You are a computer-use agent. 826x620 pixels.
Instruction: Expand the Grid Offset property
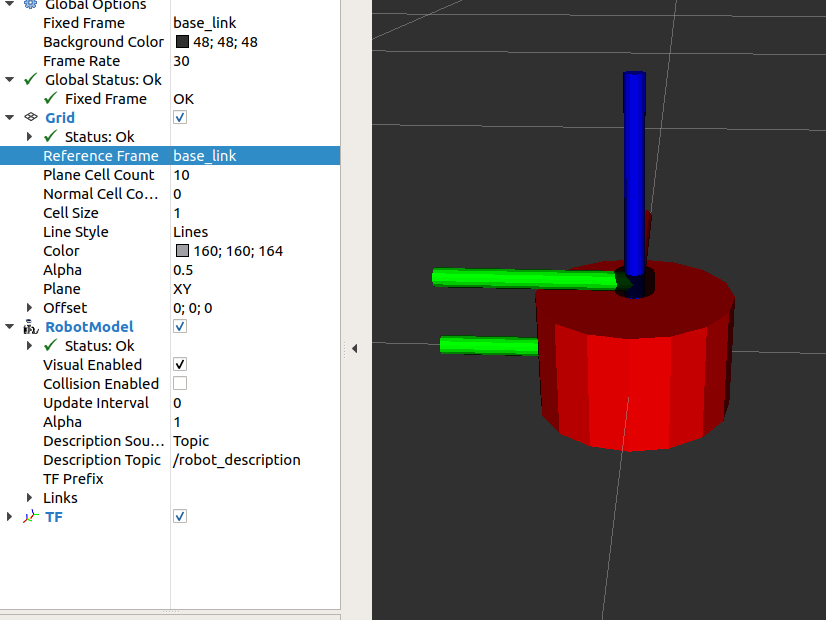(x=30, y=308)
